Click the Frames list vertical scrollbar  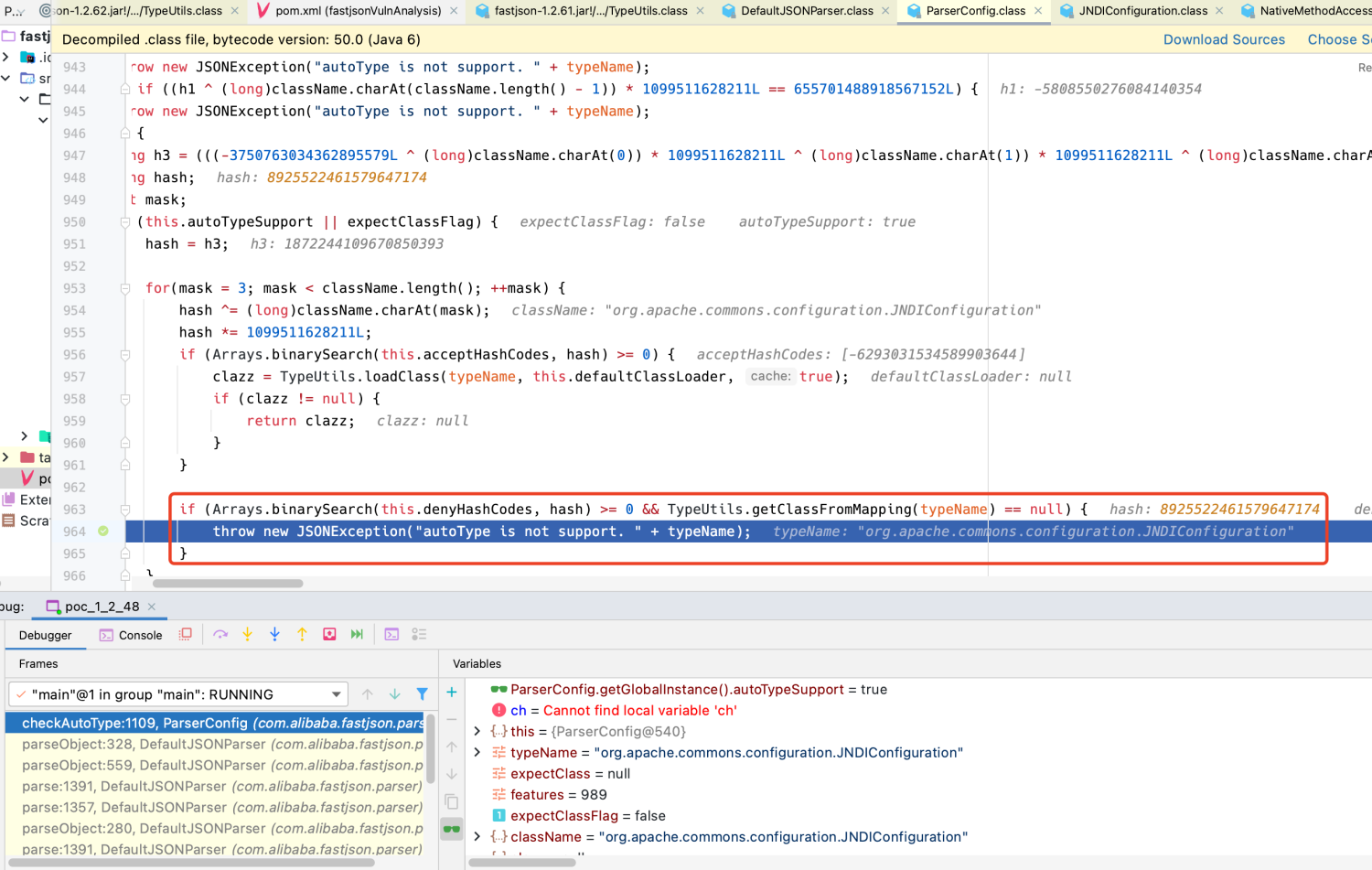click(x=431, y=748)
